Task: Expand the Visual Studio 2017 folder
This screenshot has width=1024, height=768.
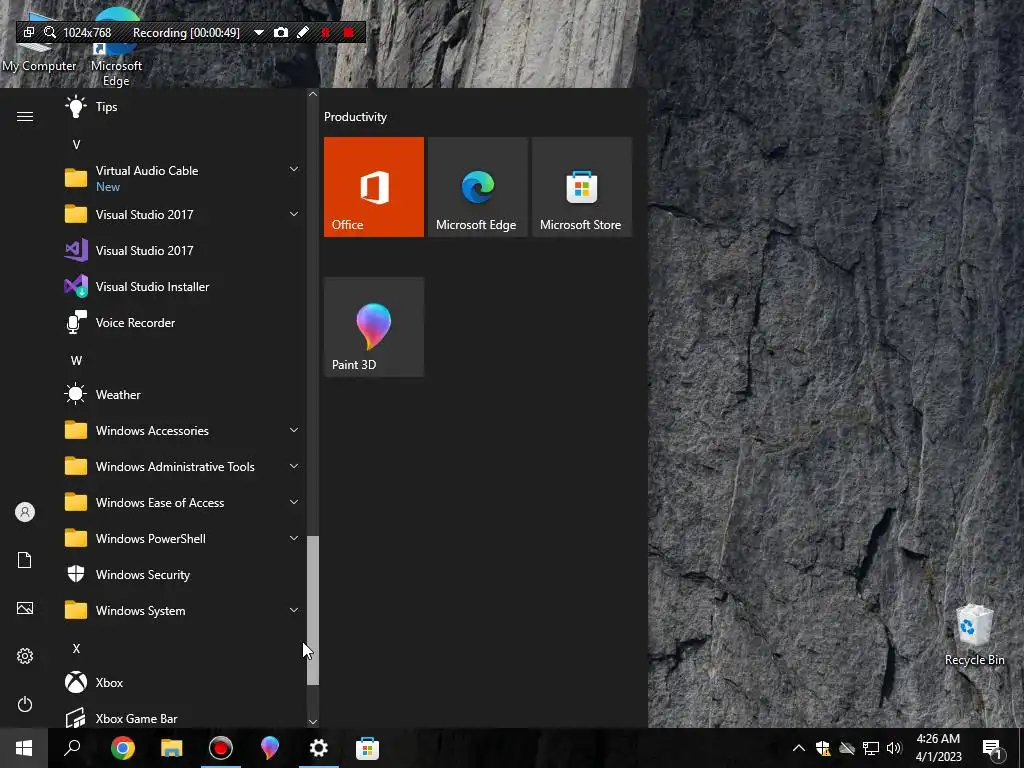Action: click(x=294, y=214)
